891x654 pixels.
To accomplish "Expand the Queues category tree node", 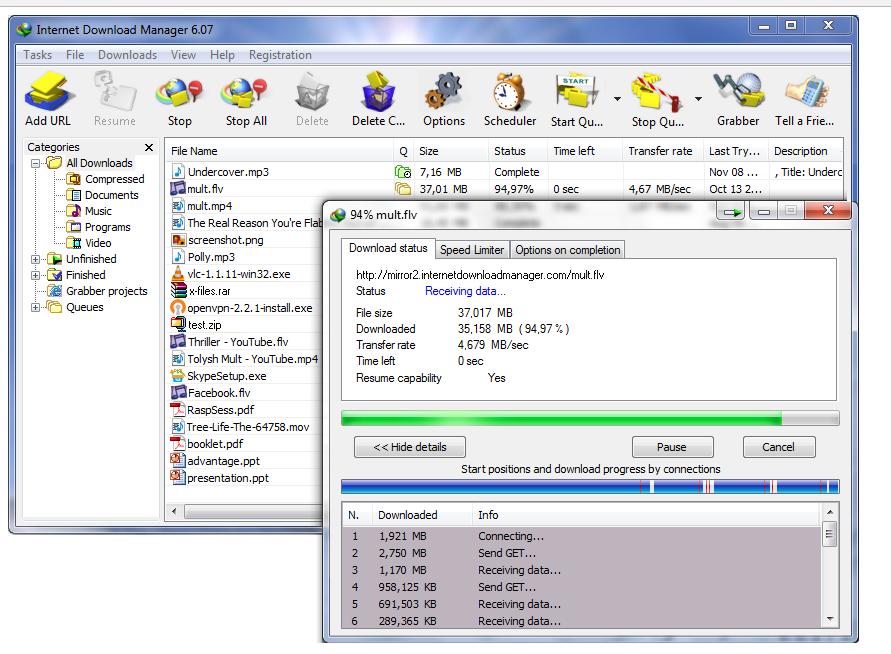I will 37,307.
